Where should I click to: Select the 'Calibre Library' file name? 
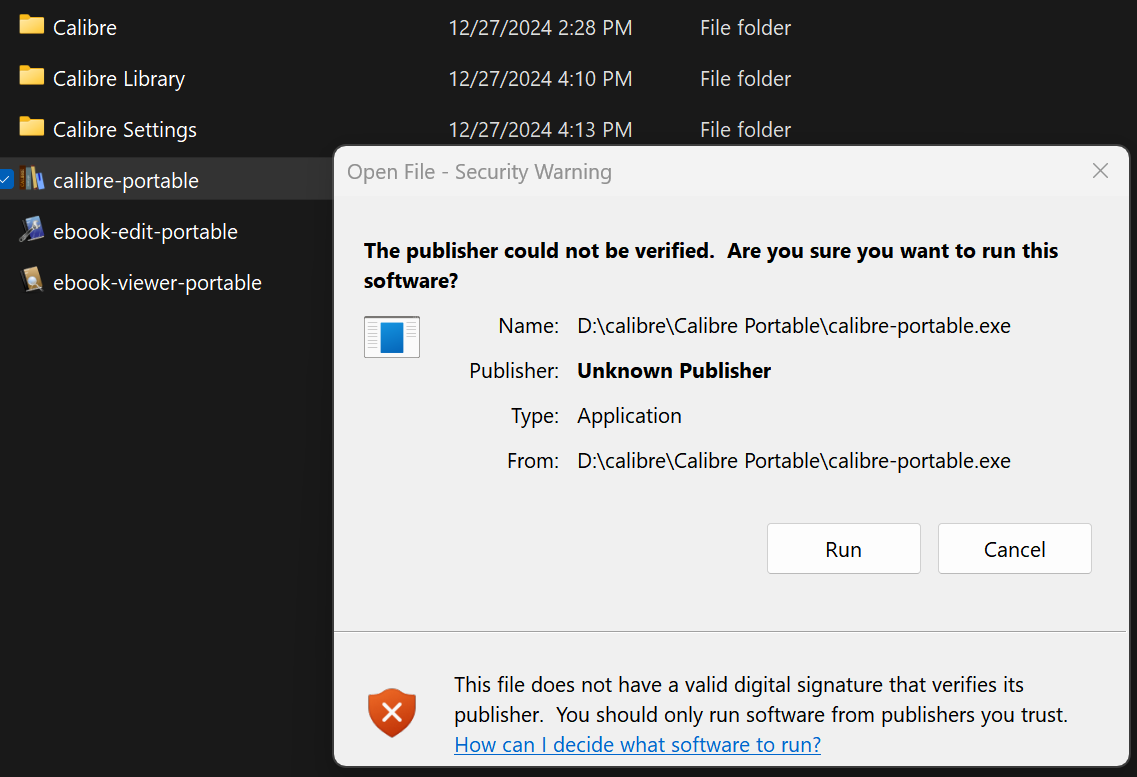point(119,78)
